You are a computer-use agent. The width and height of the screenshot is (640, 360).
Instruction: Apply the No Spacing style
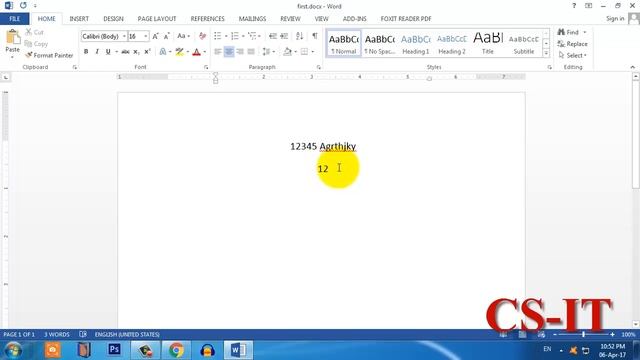(x=380, y=44)
